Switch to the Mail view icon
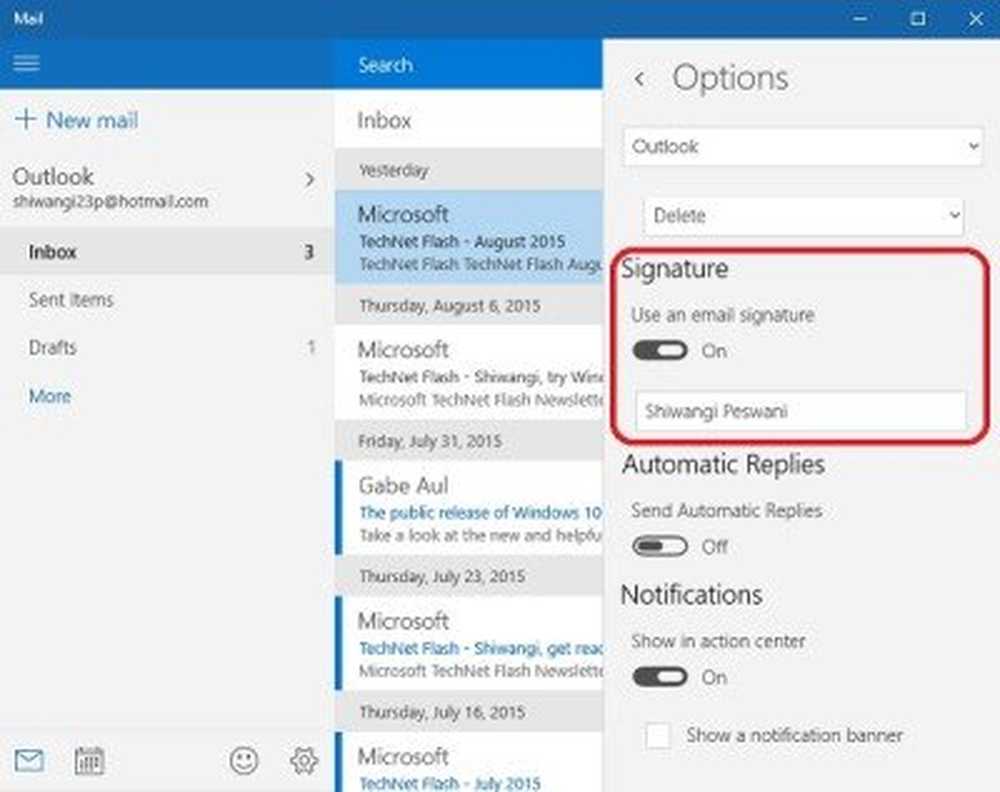Viewport: 1000px width, 792px height. point(28,761)
